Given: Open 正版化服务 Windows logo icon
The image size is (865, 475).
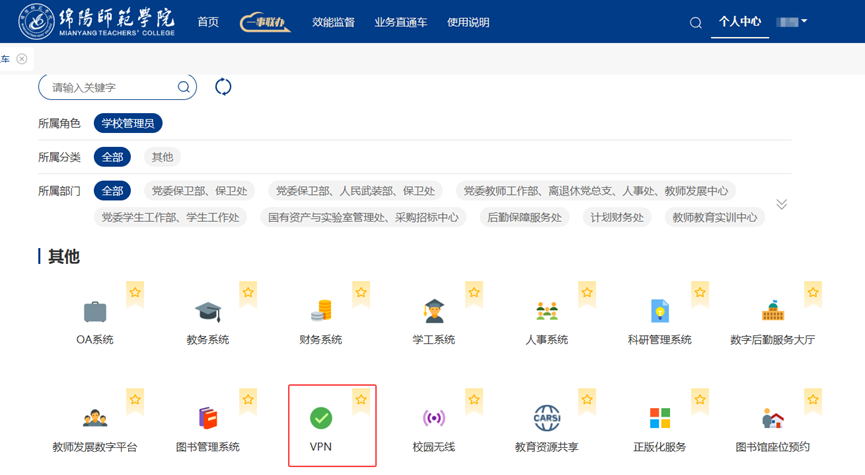Looking at the screenshot, I should (x=660, y=418).
